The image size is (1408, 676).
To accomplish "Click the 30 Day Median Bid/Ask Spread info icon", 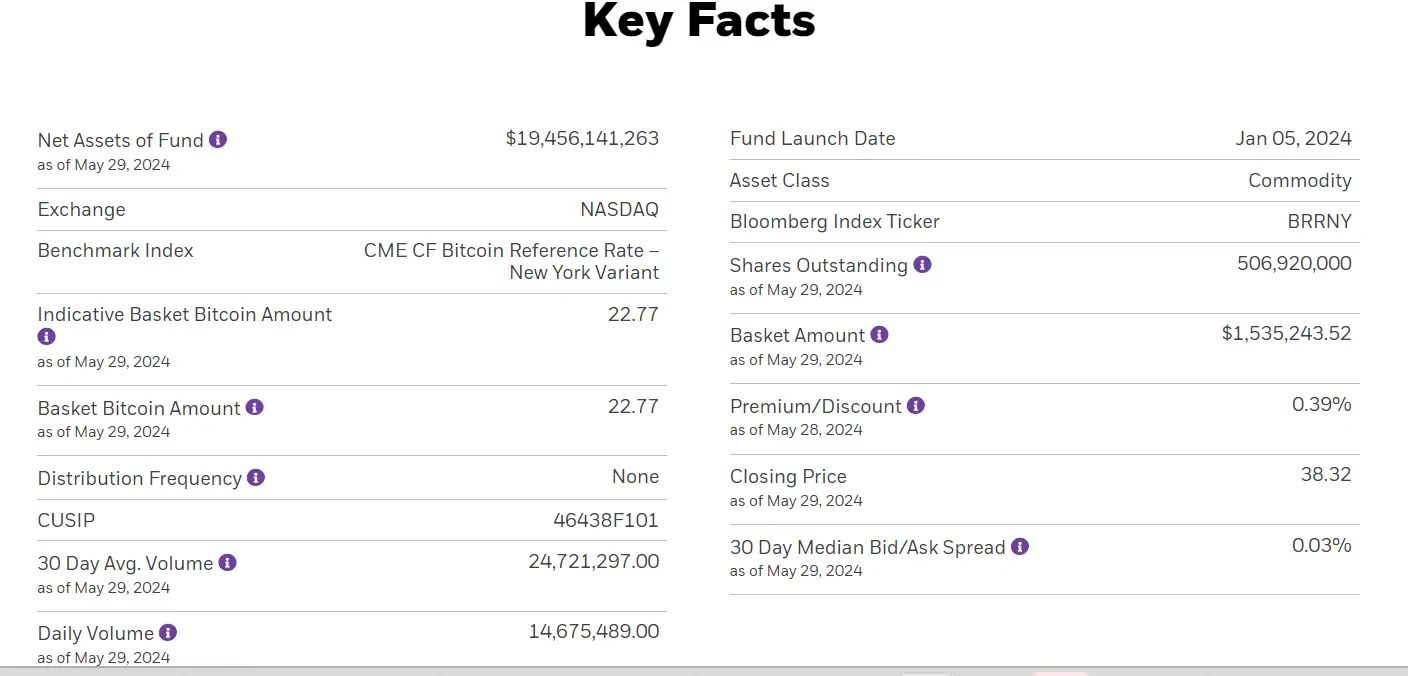I will [x=1020, y=547].
